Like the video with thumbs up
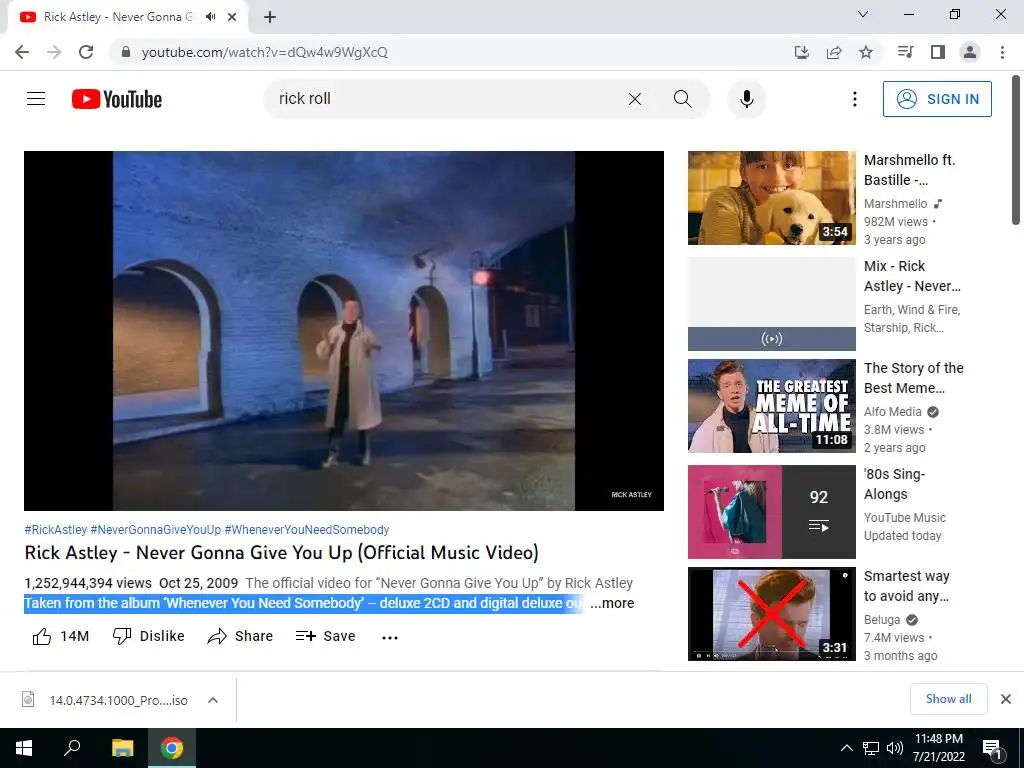The image size is (1024, 768). 61,636
